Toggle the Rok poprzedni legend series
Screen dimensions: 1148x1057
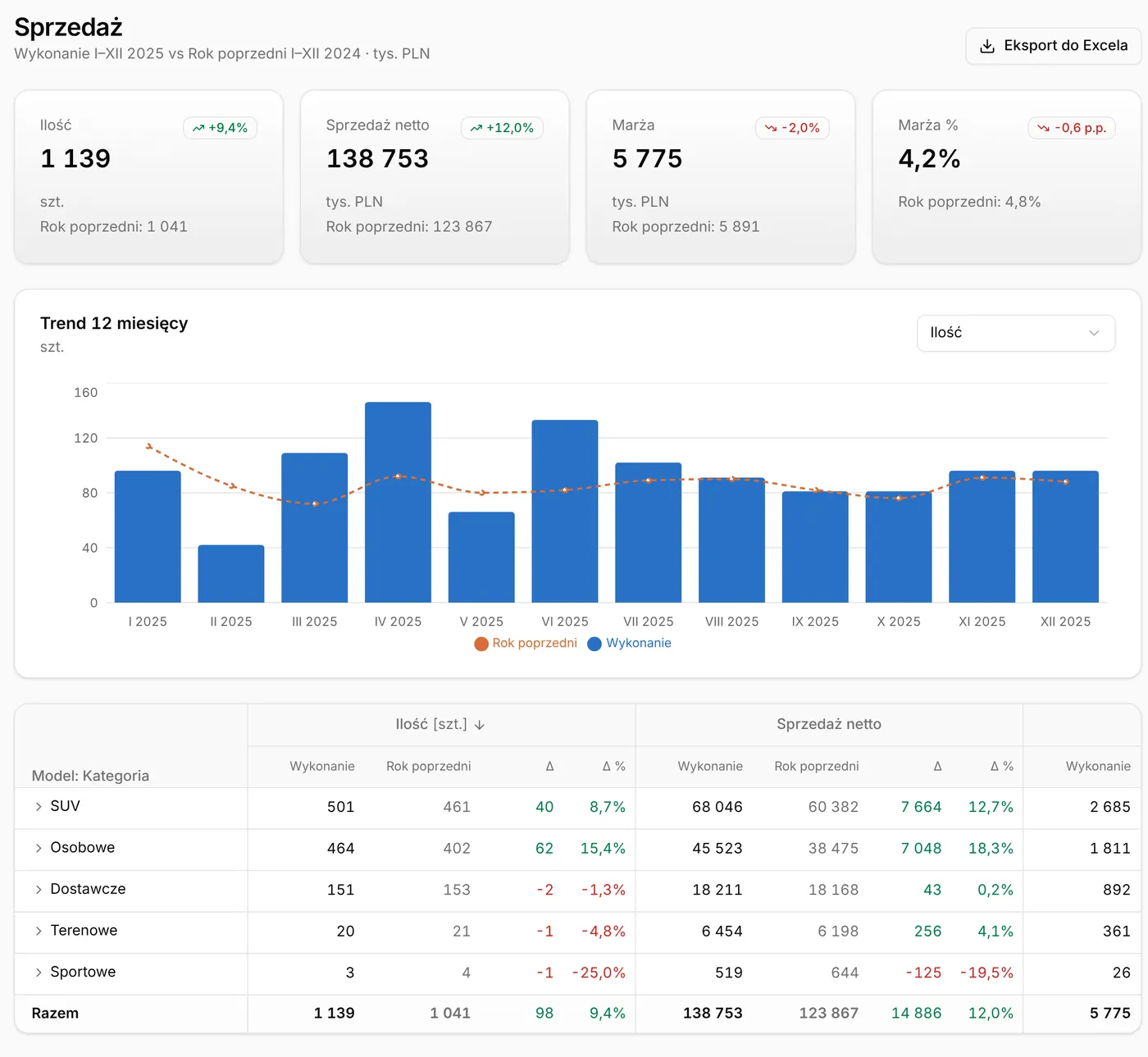pyautogui.click(x=526, y=643)
